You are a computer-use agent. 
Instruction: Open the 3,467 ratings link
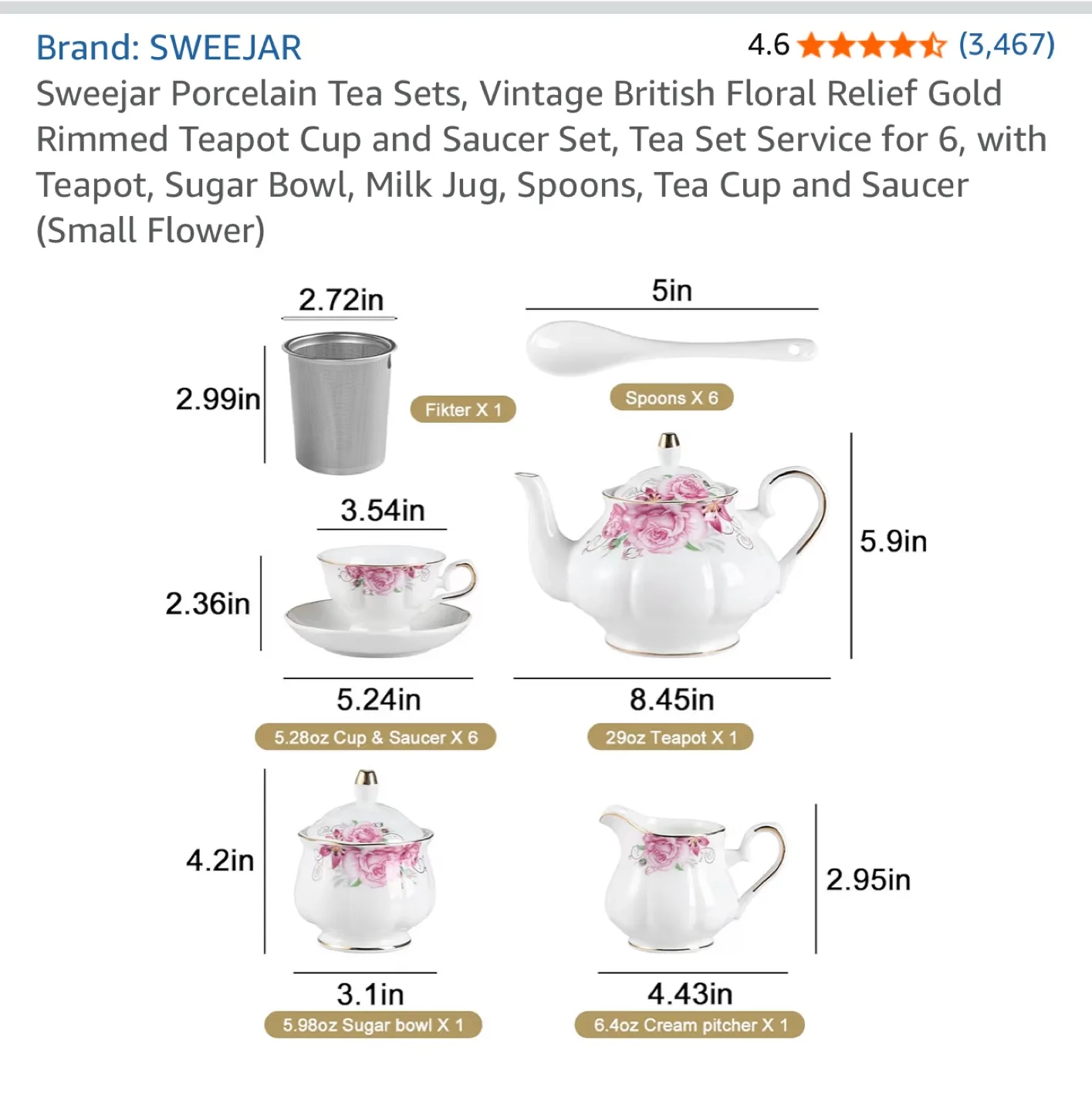(1006, 46)
